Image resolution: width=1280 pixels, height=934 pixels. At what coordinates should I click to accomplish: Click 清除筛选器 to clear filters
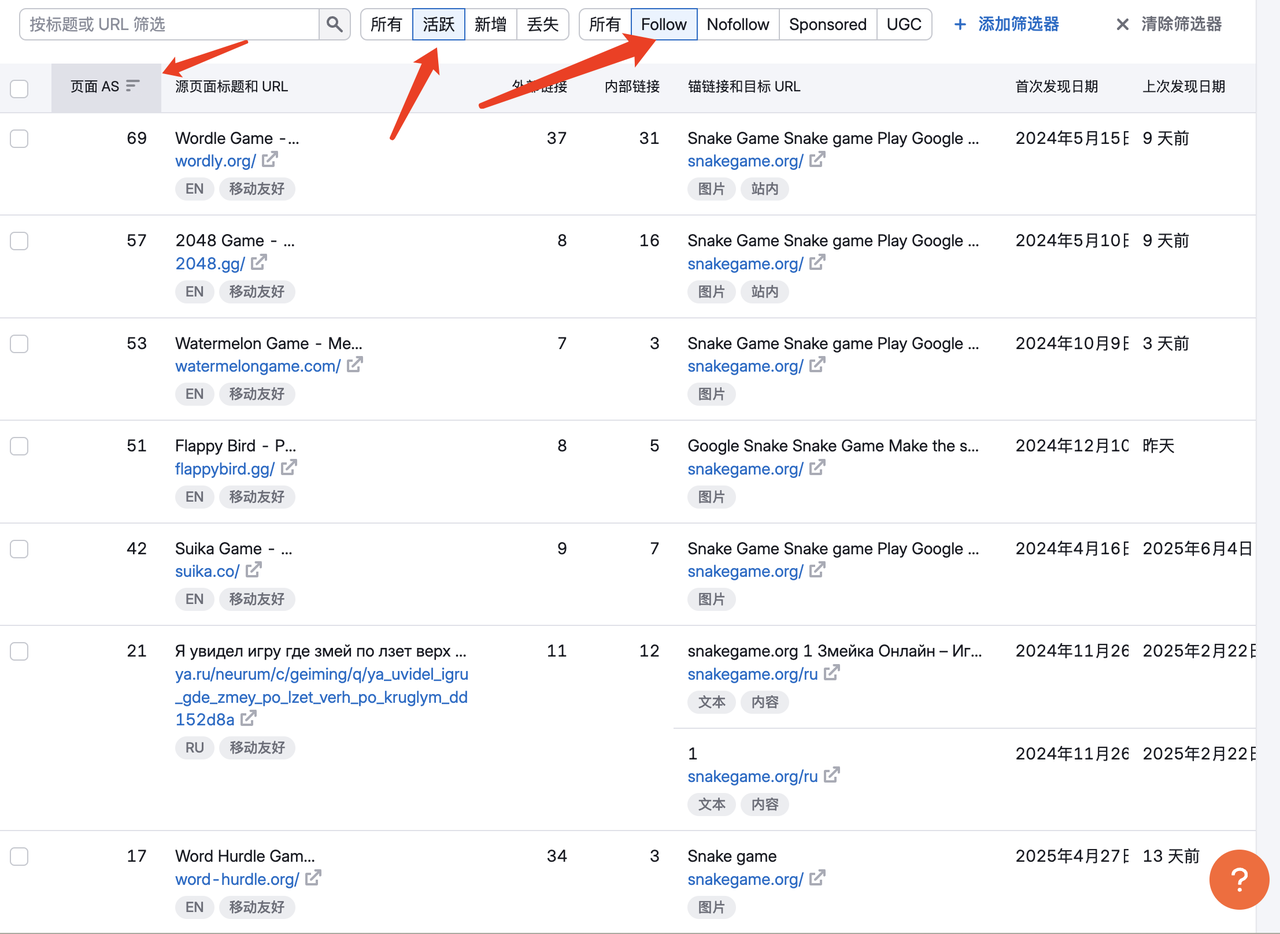click(x=1168, y=24)
